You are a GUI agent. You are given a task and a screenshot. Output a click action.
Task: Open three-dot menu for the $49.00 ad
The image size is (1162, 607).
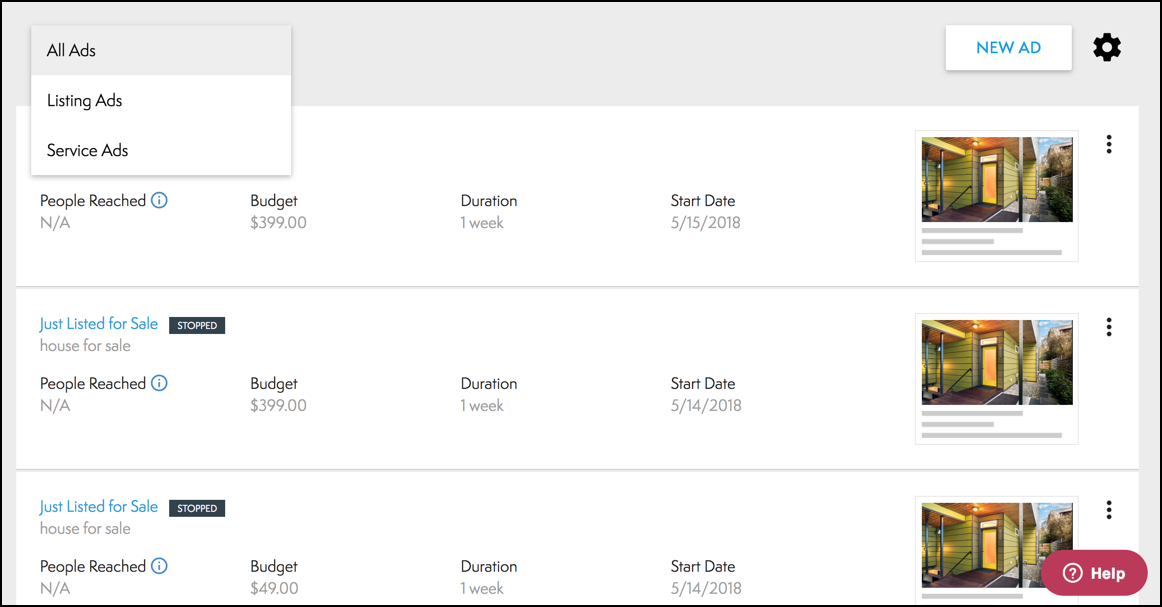point(1109,510)
